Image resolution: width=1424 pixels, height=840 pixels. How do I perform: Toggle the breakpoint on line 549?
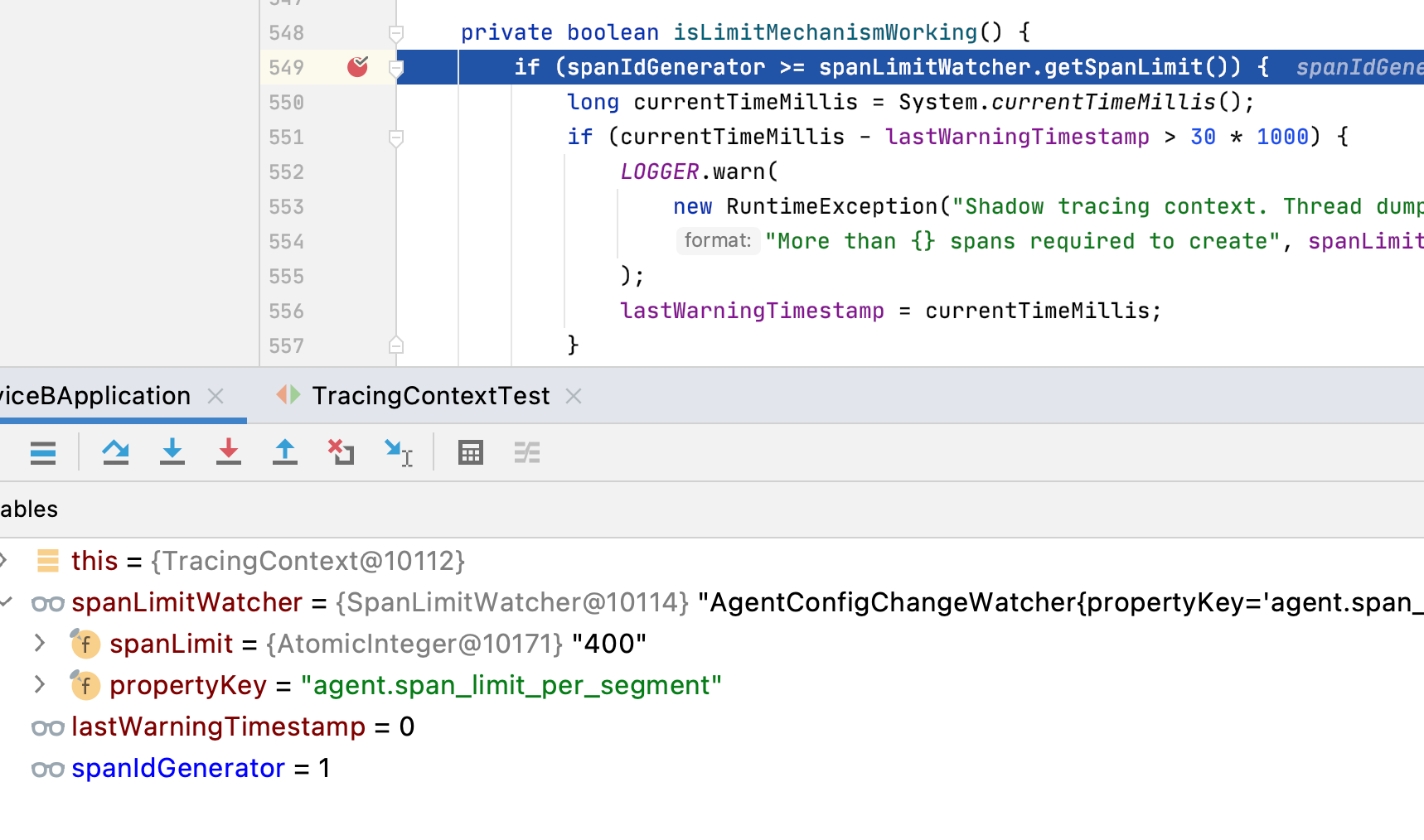[358, 66]
